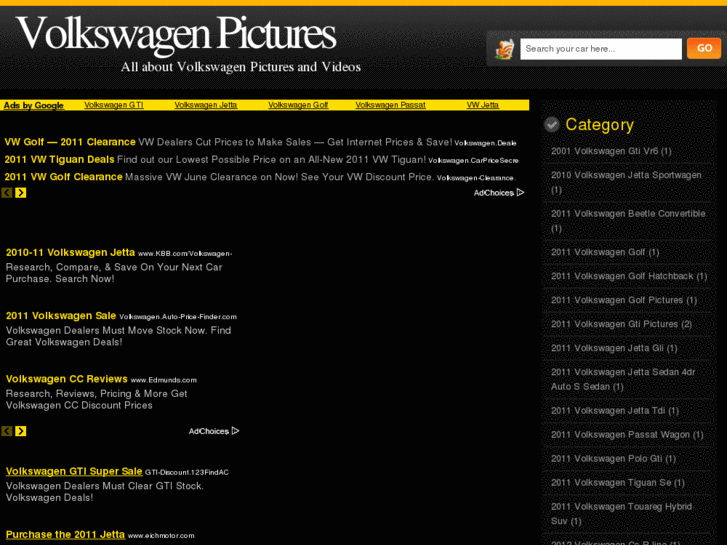Click previous arrow in lower ad block
This screenshot has height=545, width=727.
pyautogui.click(x=7, y=431)
